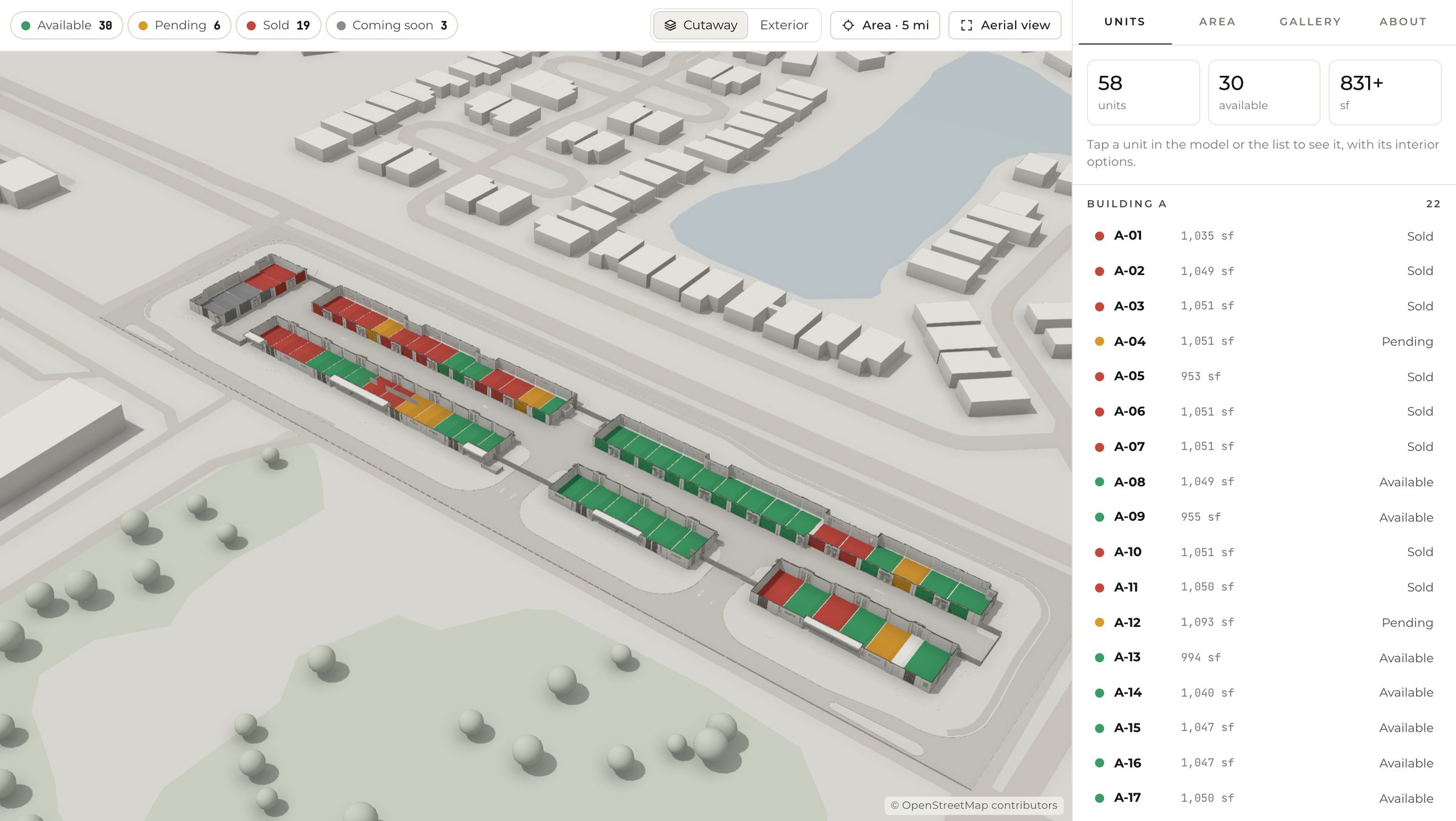This screenshot has width=1456, height=821.
Task: Select the Units tab
Action: [1125, 22]
